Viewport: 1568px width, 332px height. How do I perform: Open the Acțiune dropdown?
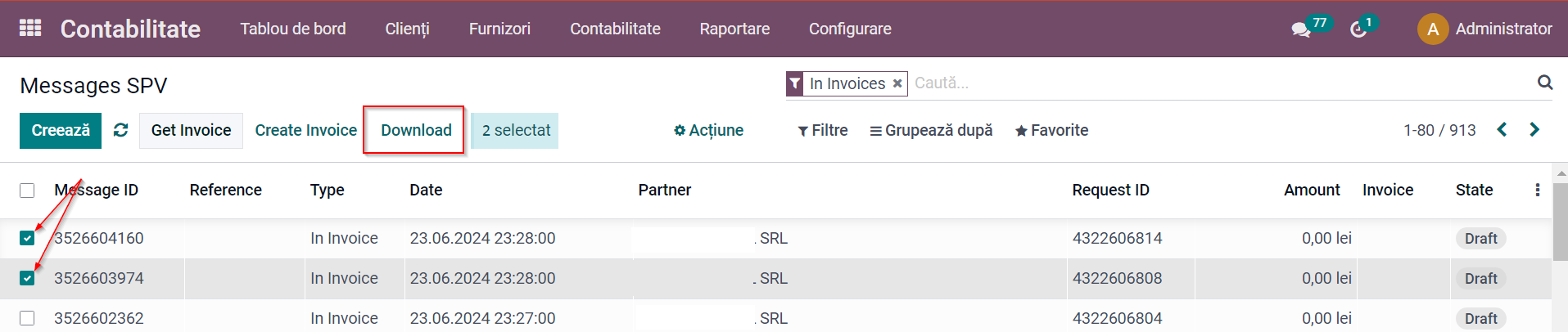[708, 130]
